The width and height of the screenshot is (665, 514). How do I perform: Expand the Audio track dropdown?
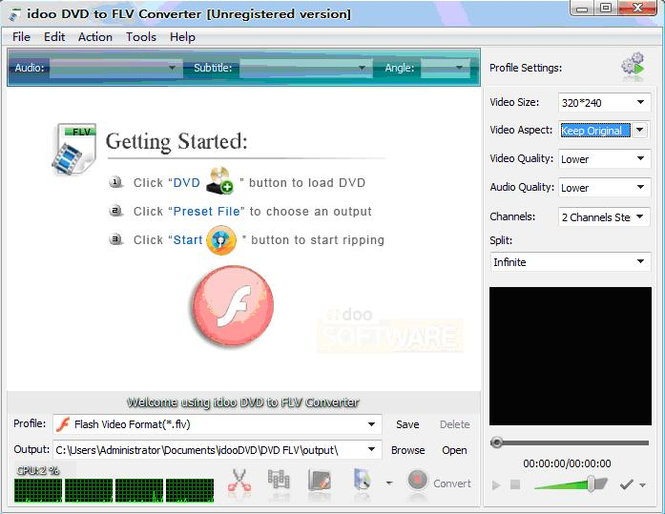(x=114, y=68)
